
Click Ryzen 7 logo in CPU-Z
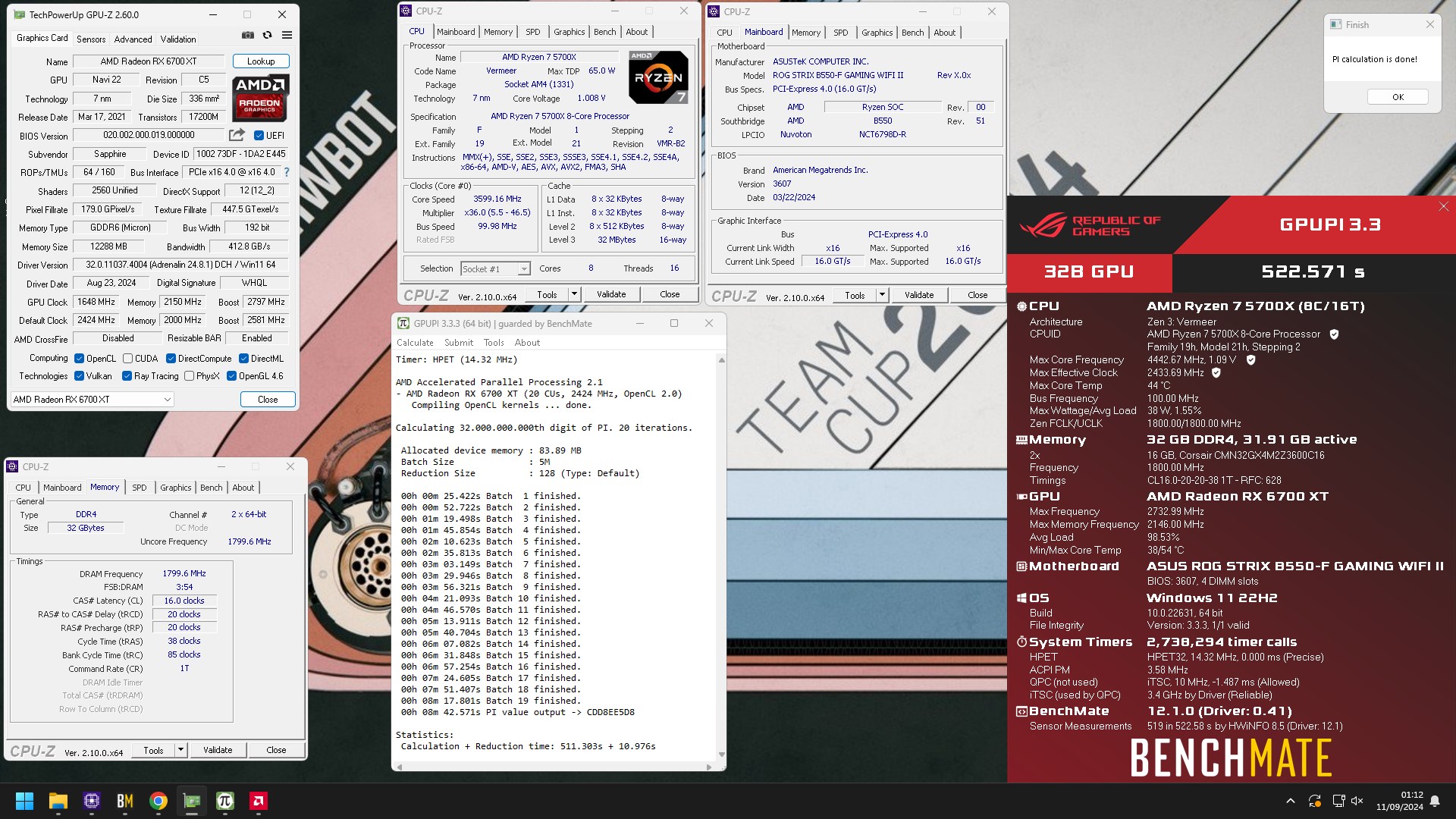click(658, 77)
